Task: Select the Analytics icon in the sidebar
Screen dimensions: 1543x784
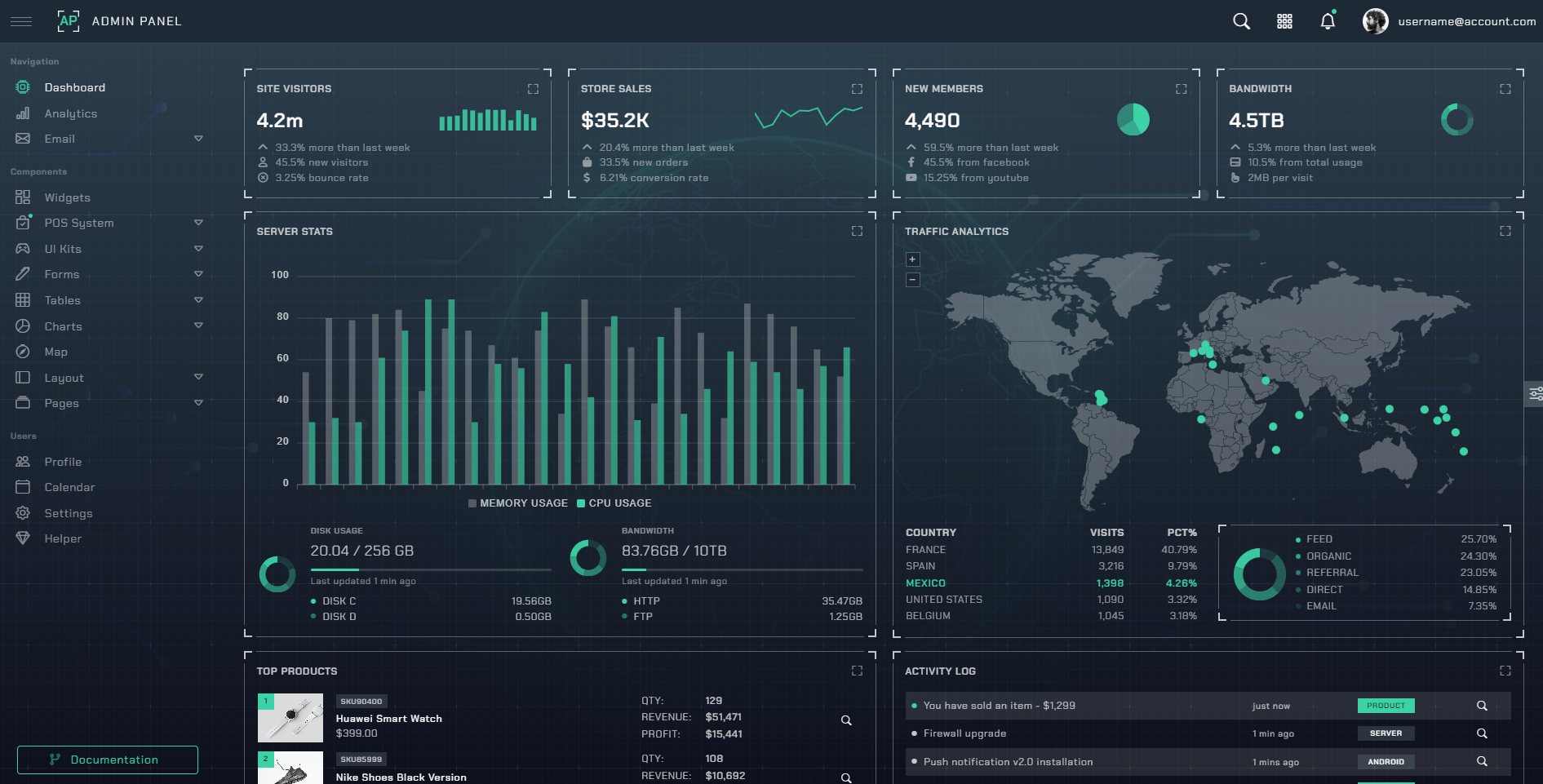Action: click(23, 113)
